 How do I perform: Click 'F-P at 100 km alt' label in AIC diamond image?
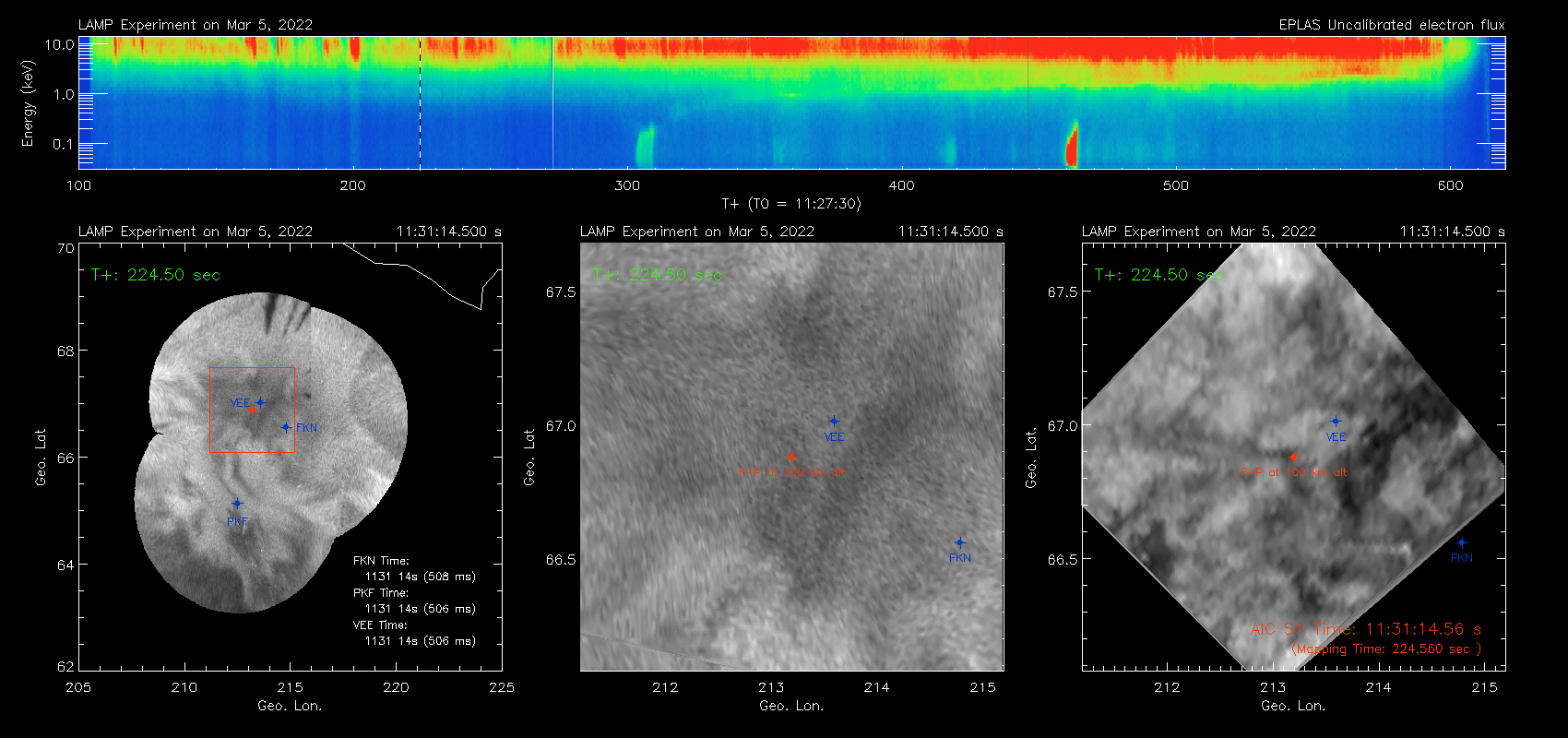point(1293,472)
